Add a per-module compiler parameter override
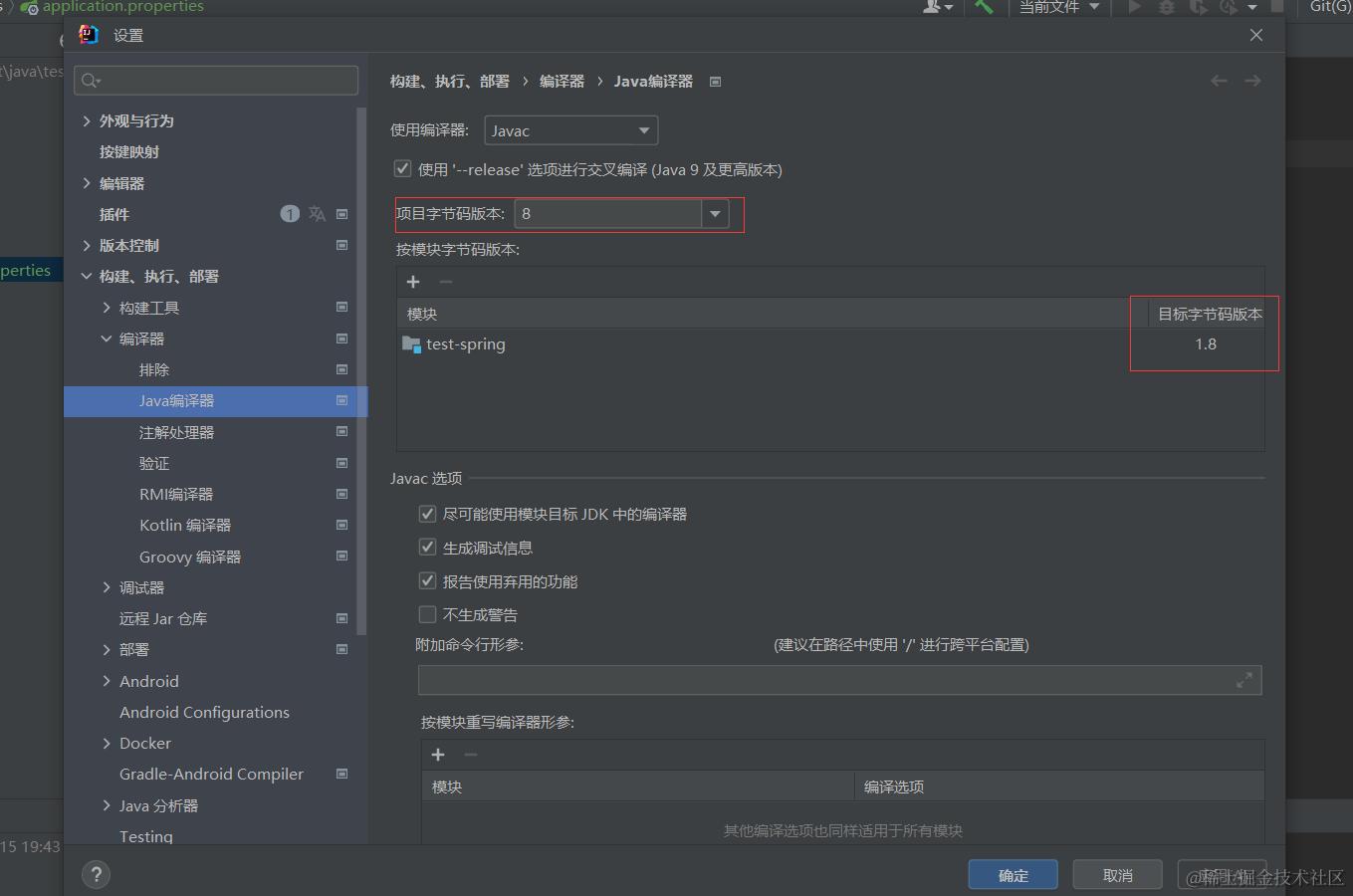 click(438, 755)
